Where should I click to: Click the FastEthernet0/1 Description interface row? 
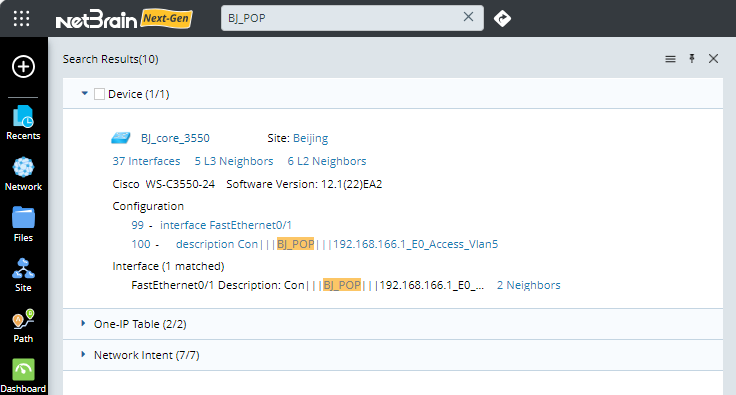307,285
